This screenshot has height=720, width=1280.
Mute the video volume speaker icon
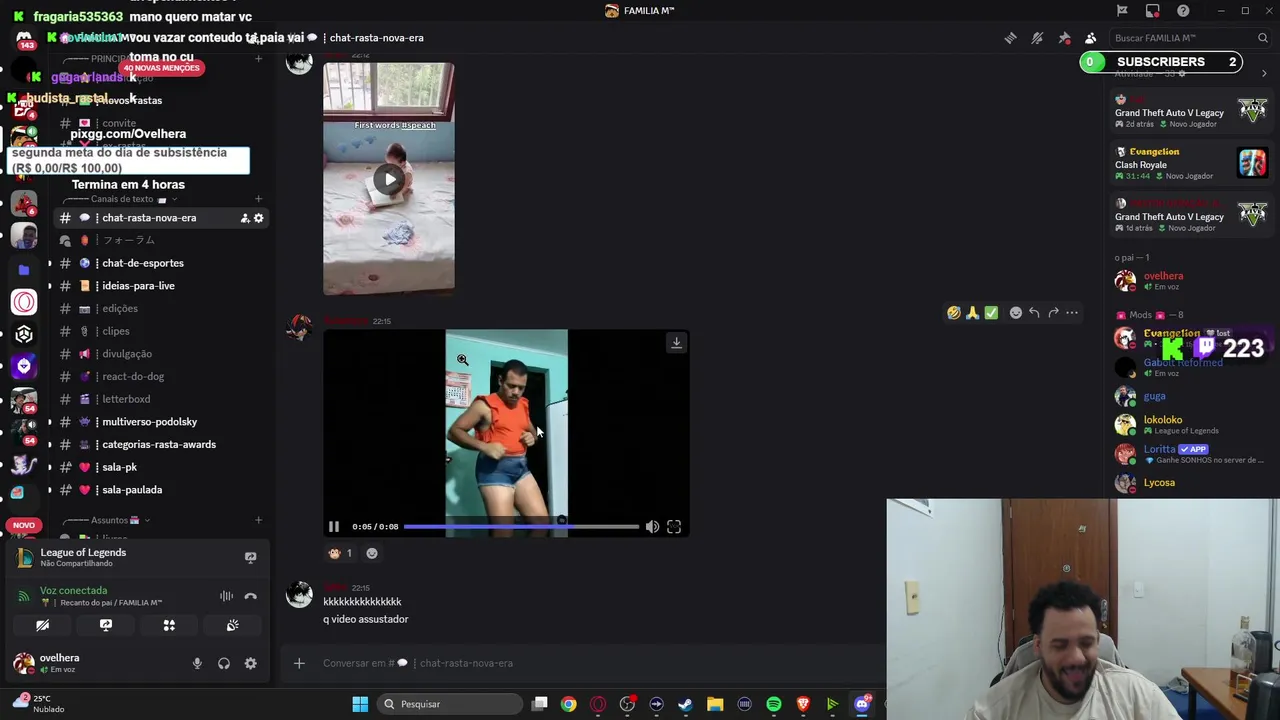click(x=652, y=527)
